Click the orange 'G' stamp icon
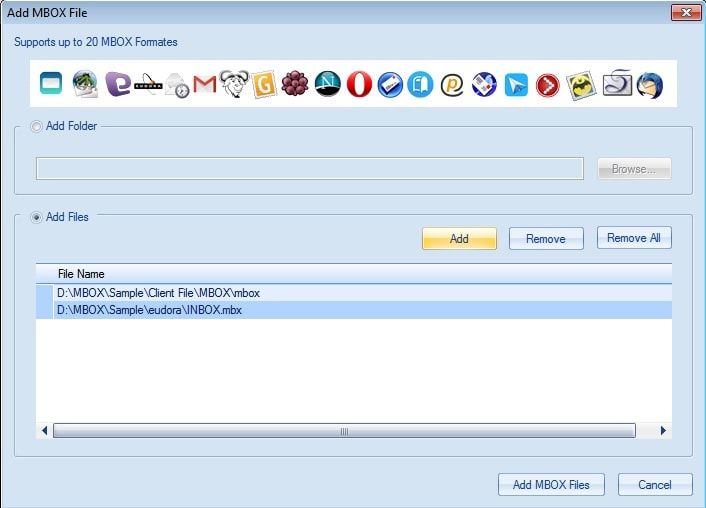The width and height of the screenshot is (706, 508). (264, 84)
